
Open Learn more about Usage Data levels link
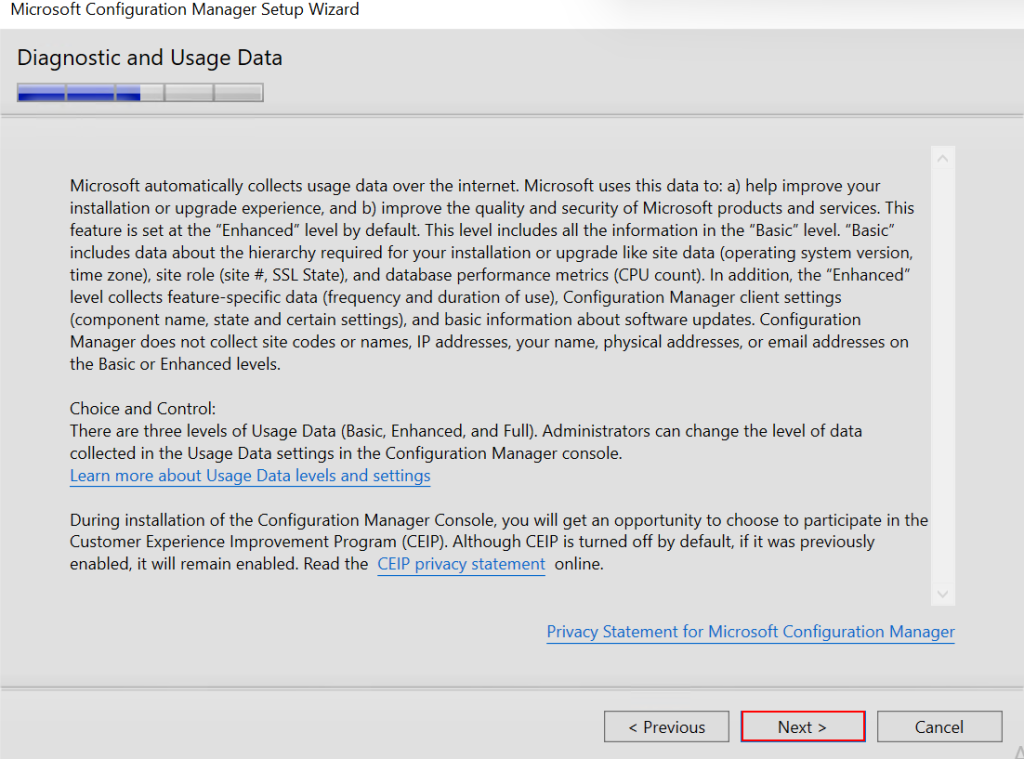[x=250, y=476]
